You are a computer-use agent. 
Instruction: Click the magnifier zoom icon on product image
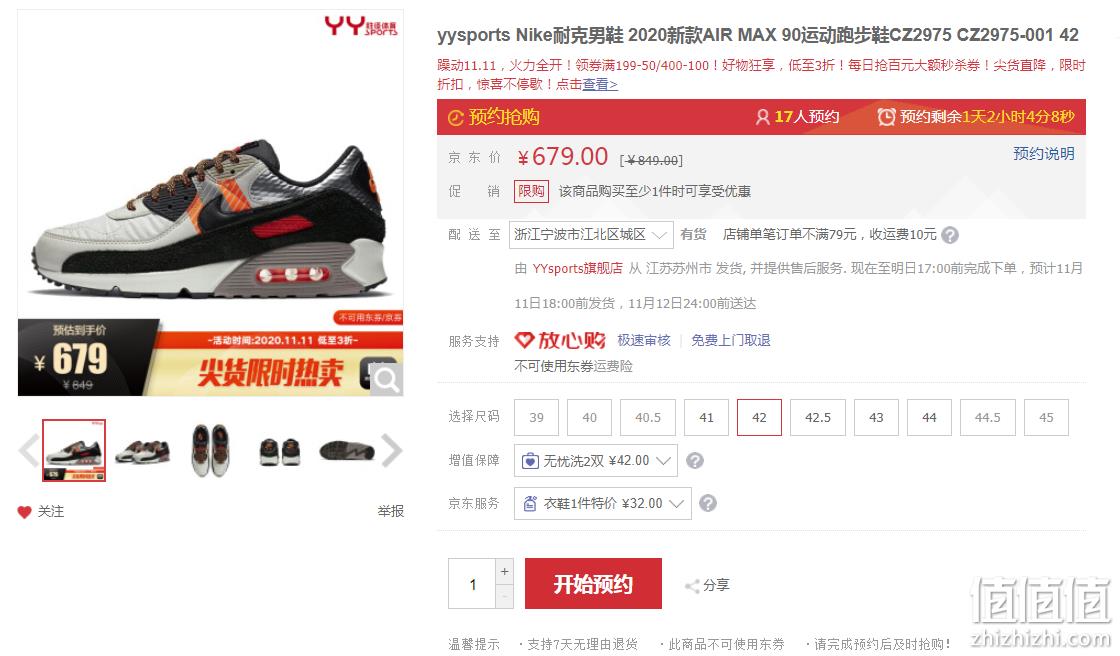pyautogui.click(x=386, y=379)
